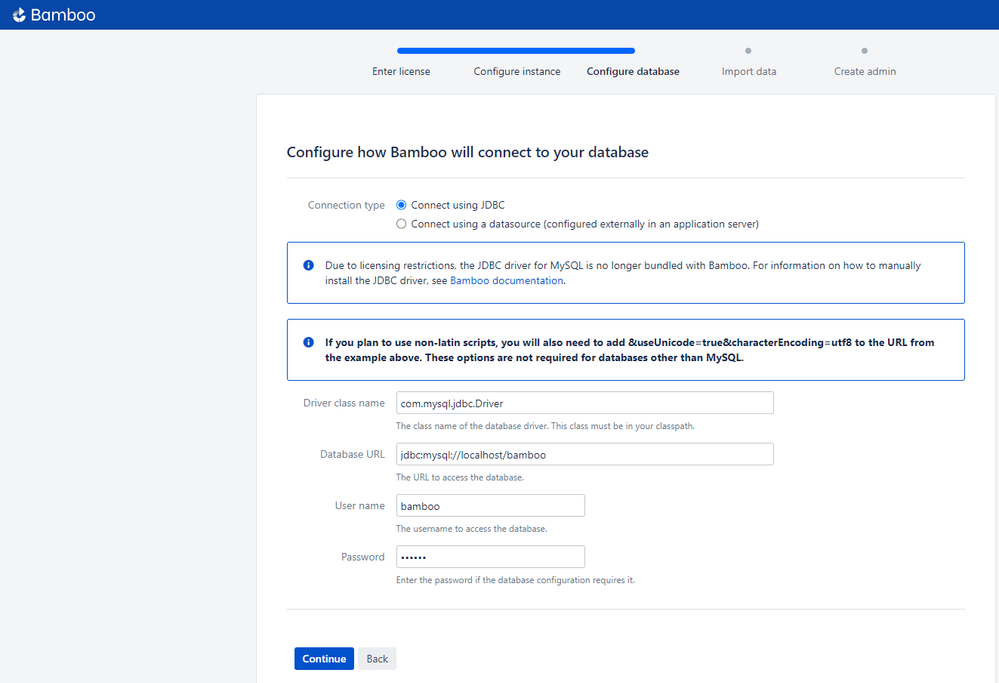
Task: Click the datasource connection option label
Action: pos(585,224)
